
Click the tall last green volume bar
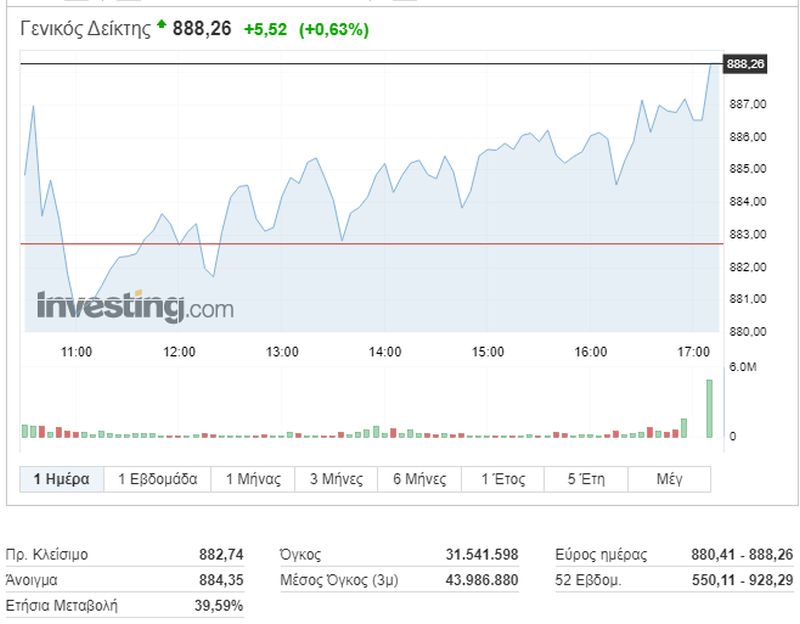tap(709, 409)
